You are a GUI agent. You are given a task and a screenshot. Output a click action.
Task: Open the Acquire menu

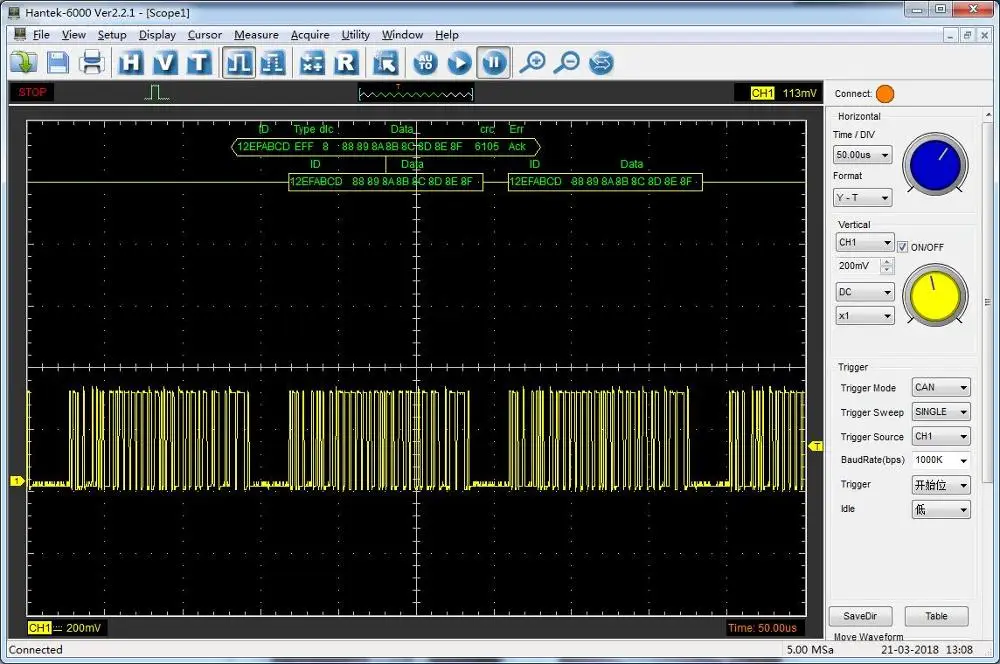click(x=310, y=34)
